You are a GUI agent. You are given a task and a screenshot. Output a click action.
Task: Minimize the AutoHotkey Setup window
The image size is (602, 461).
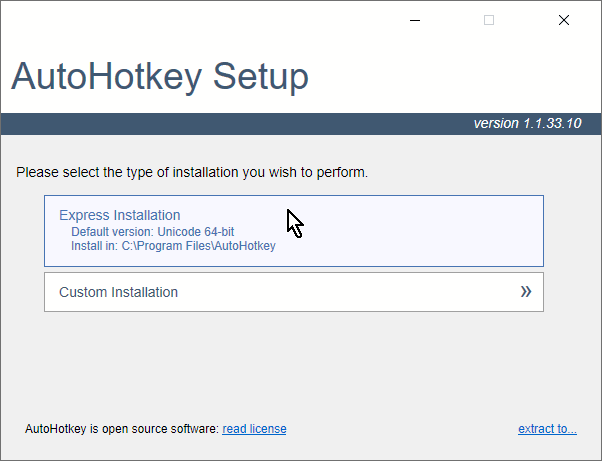click(415, 20)
